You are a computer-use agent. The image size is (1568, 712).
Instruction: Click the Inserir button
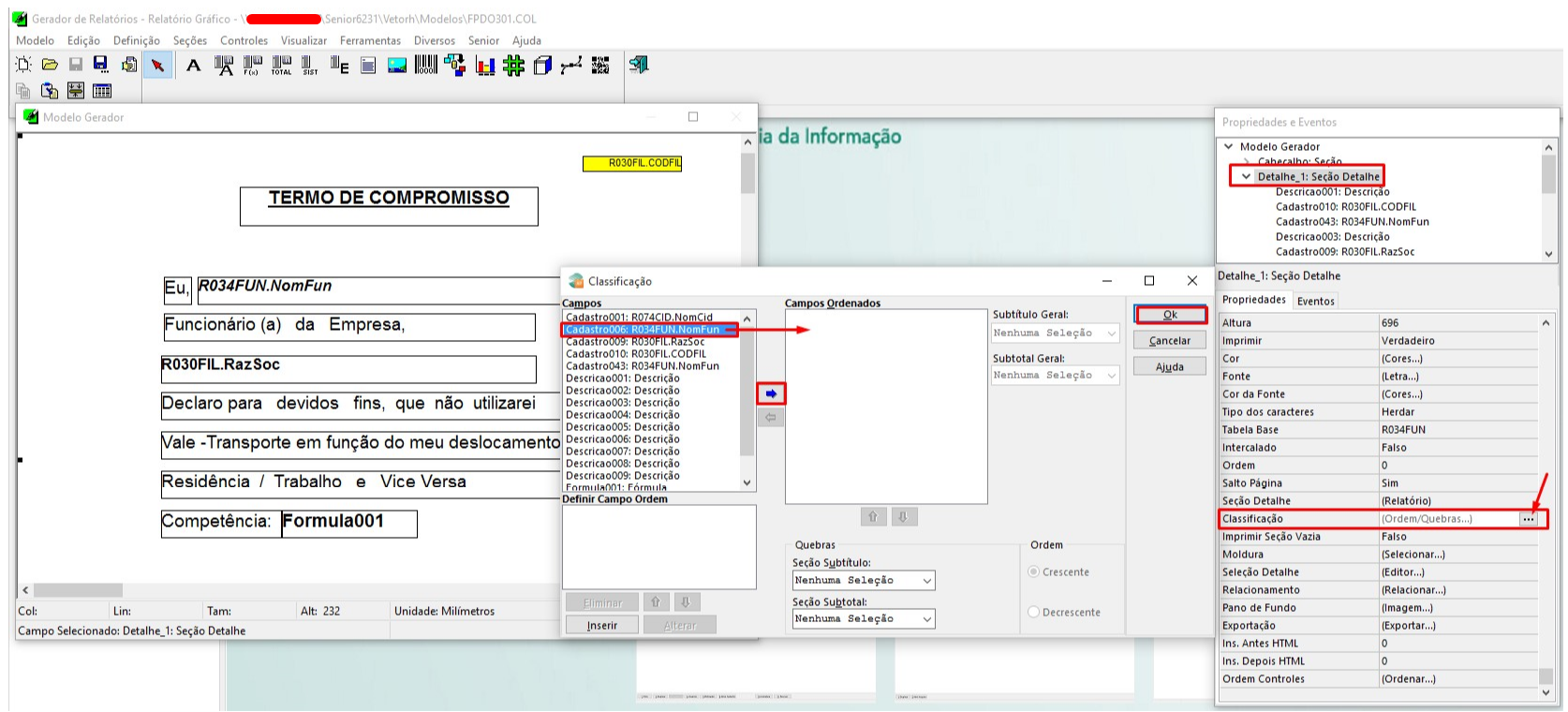tap(601, 625)
